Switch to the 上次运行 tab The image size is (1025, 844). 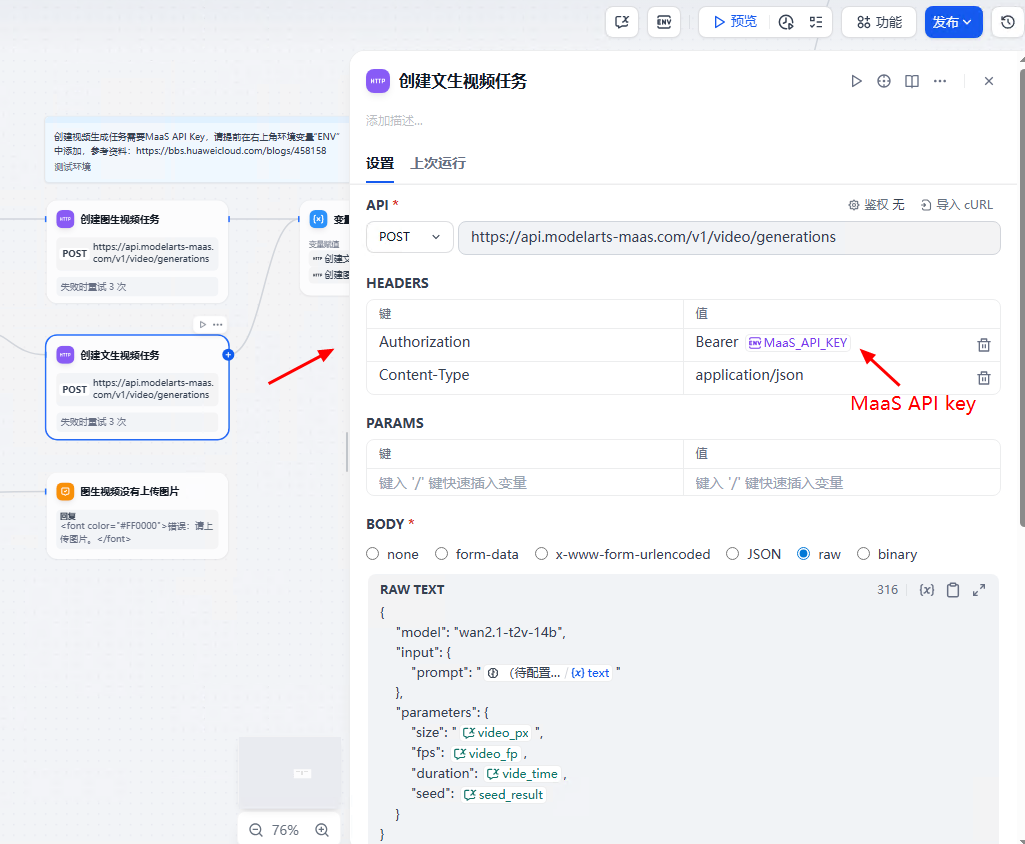coord(438,163)
